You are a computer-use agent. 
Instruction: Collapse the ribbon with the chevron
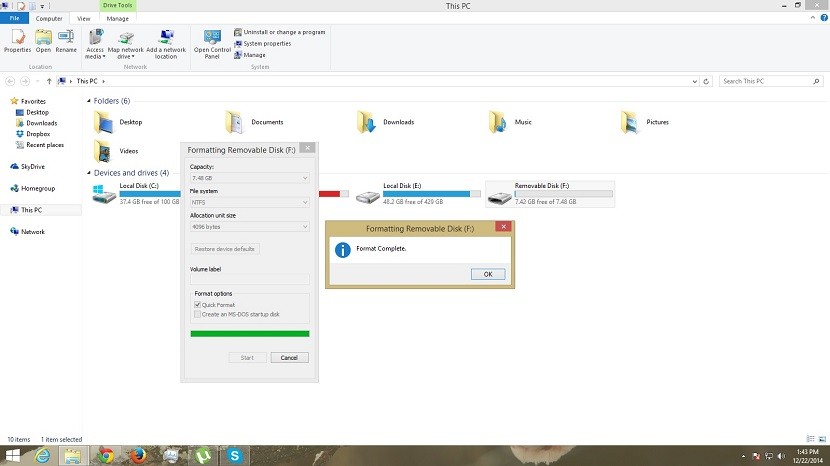coord(813,18)
